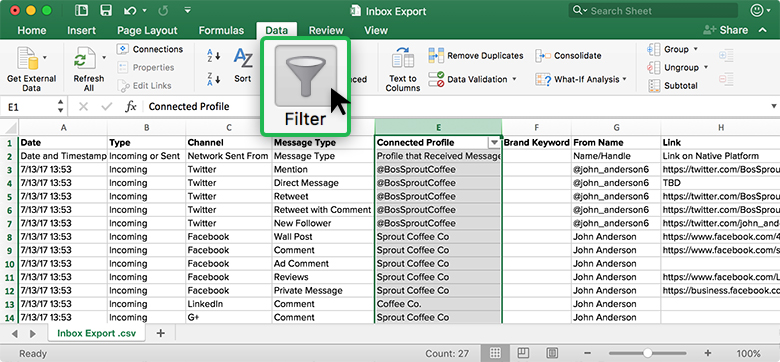Screen dimensions: 780x362
Task: Click the Edit Links item
Action: (145, 86)
